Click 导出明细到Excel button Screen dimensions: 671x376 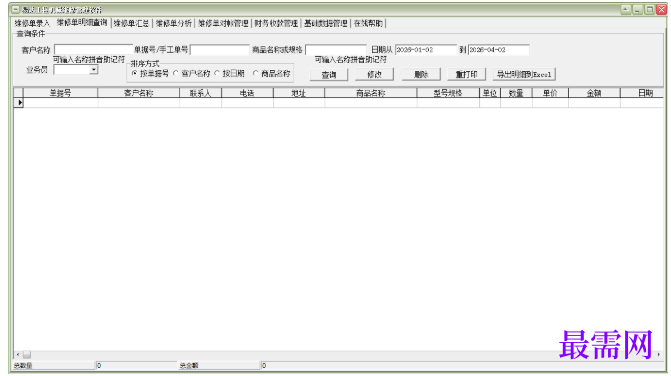(x=524, y=74)
